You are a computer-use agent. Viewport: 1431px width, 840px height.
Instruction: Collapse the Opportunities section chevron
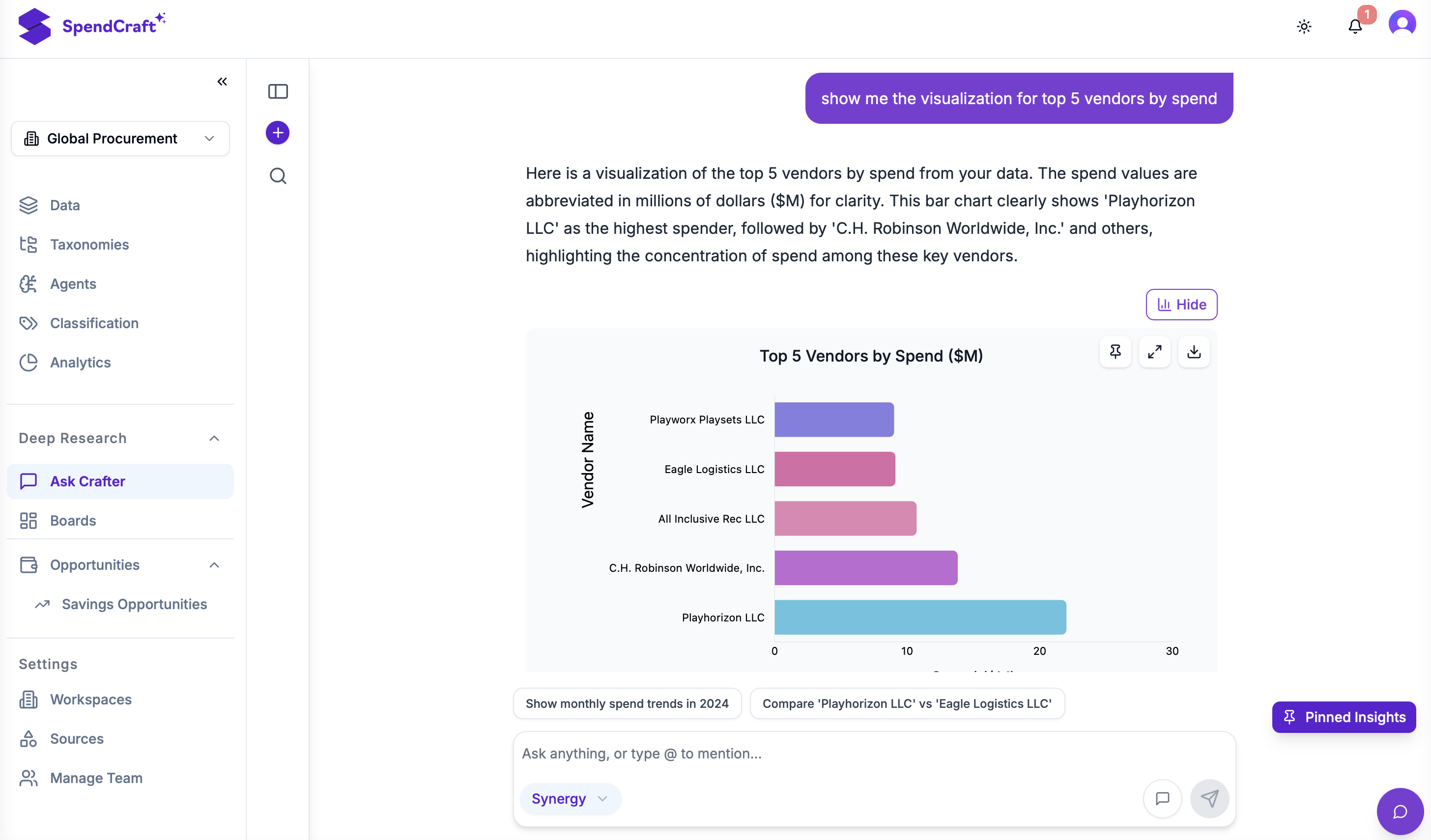tap(214, 565)
